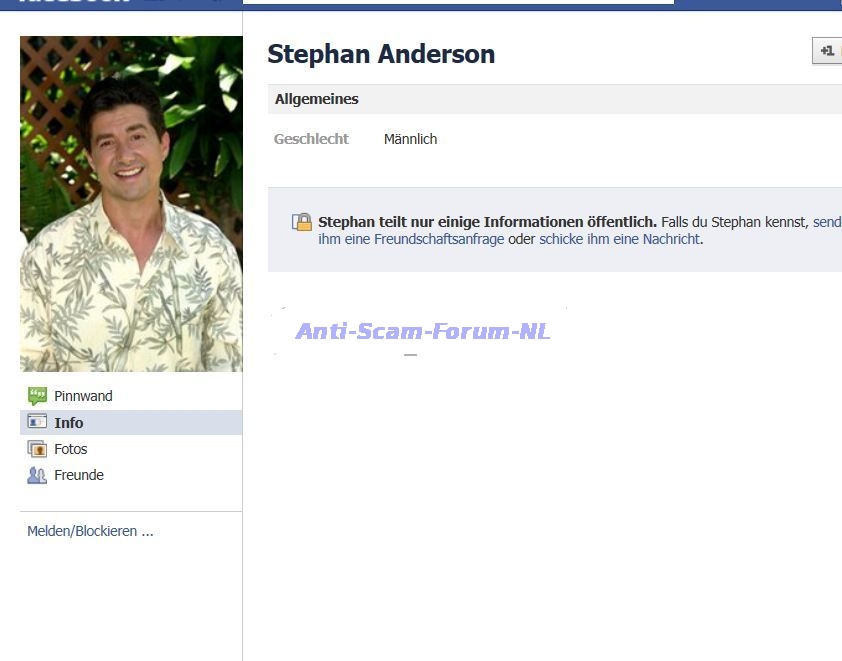Screen dimensions: 842x661
Task: Click the Pinnwand speech bubble icon
Action: (37, 396)
